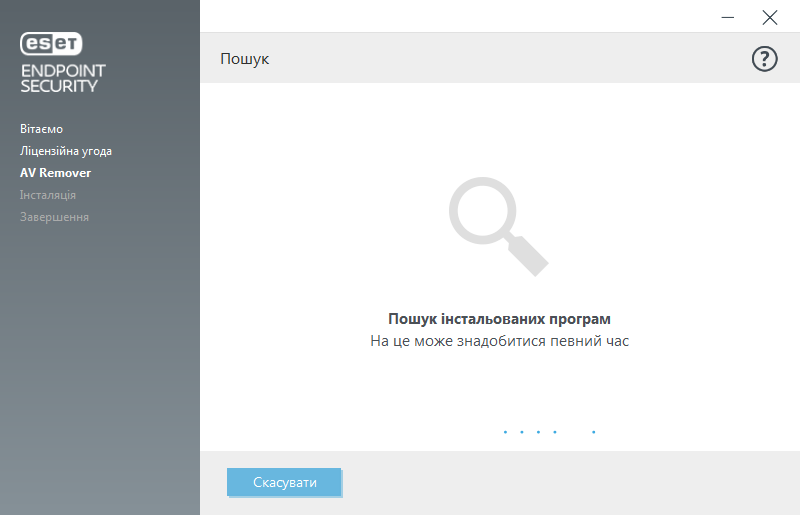Click the Пошук інстальованих програм heading
The image size is (800, 515).
(x=499, y=319)
